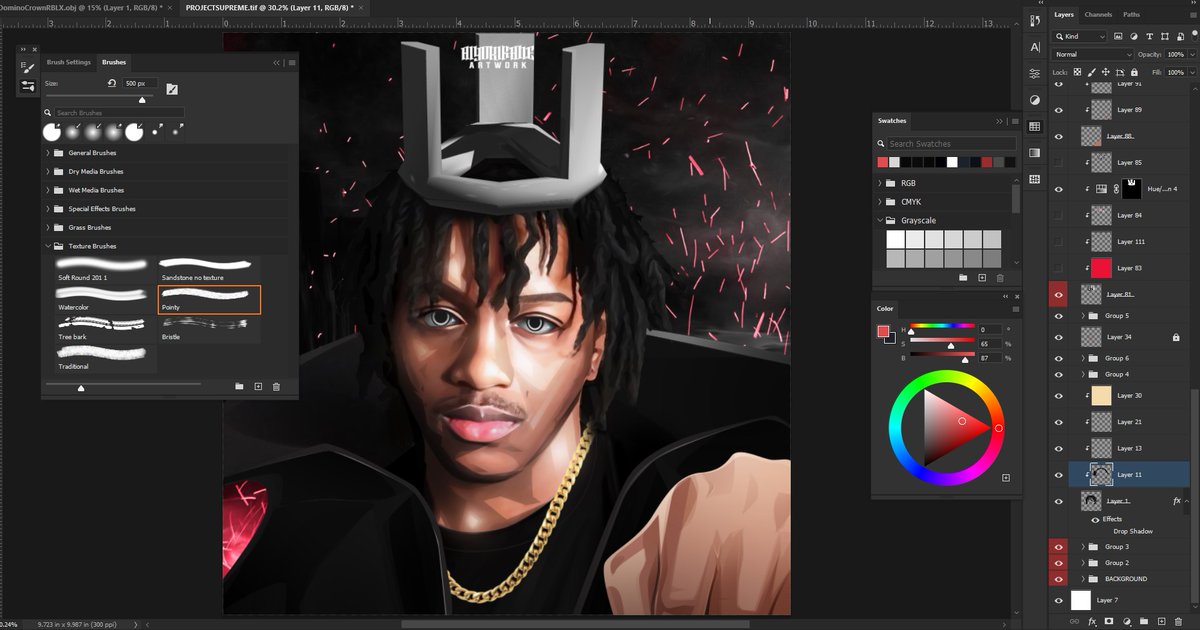The width and height of the screenshot is (1200, 630).
Task: Show Layer 83 by clicking its visibility box
Action: pyautogui.click(x=1059, y=268)
